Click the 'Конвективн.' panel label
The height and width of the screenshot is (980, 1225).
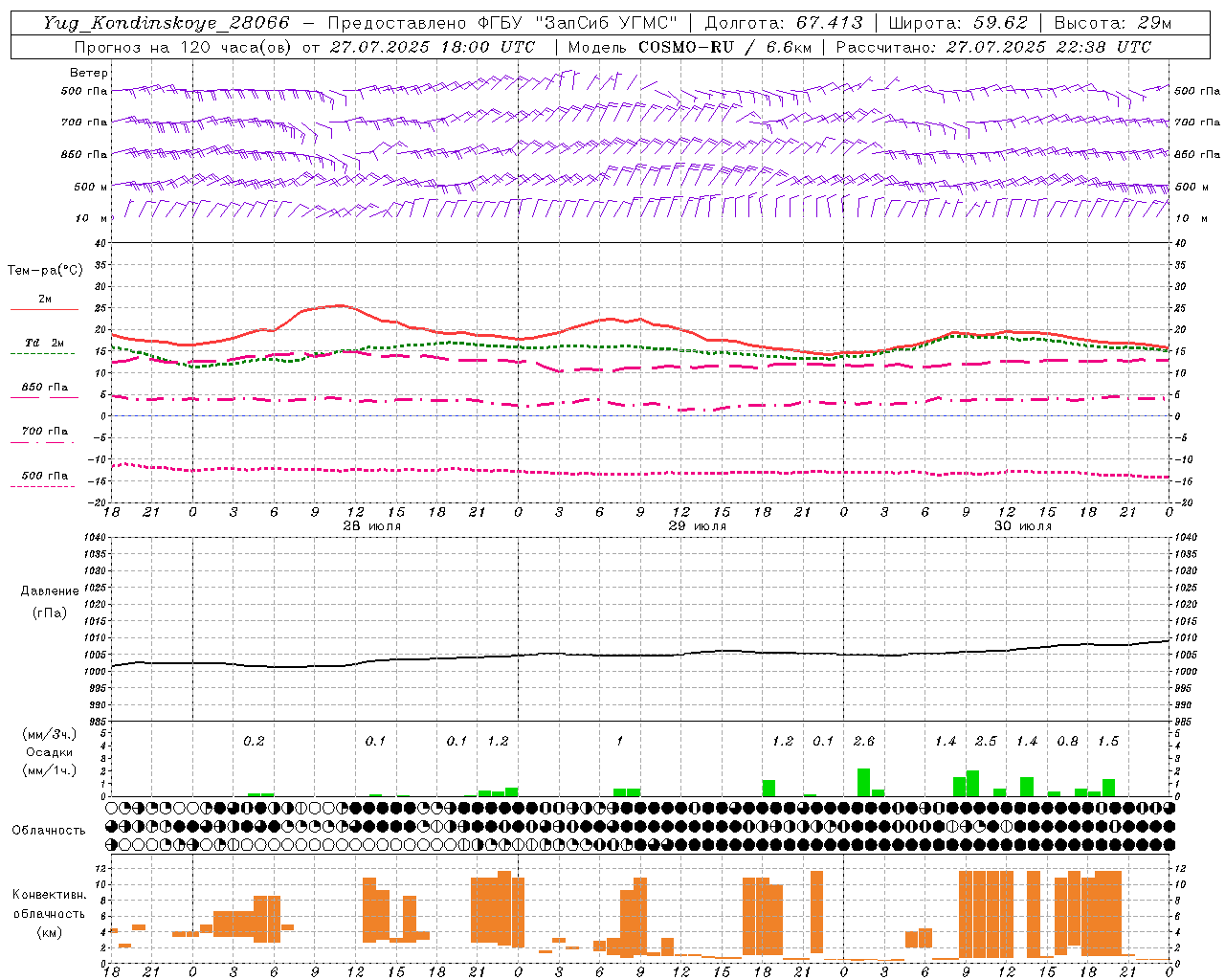50,895
